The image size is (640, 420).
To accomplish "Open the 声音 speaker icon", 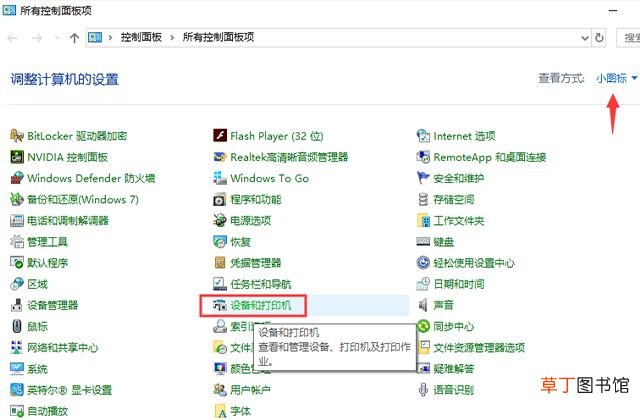I will (x=423, y=305).
